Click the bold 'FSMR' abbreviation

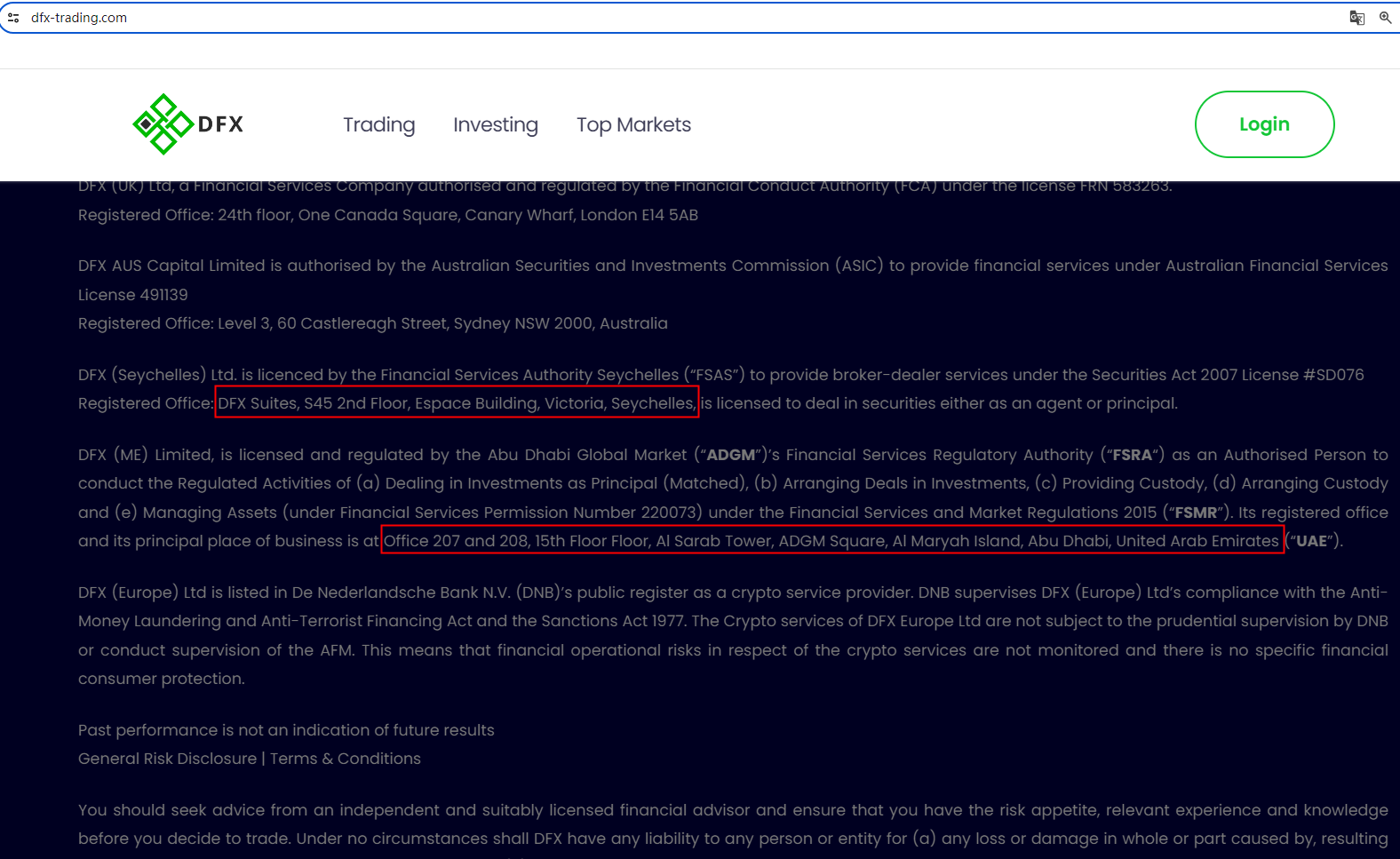tap(1196, 513)
